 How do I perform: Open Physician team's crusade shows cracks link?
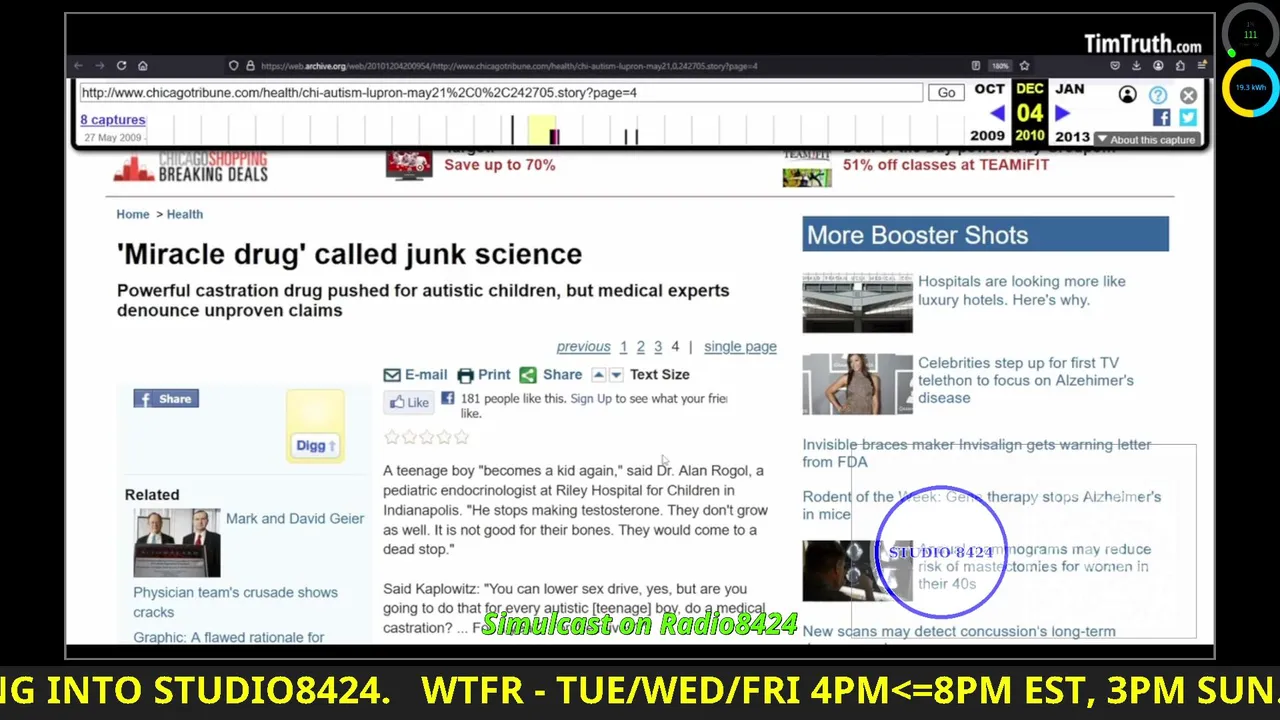point(235,602)
